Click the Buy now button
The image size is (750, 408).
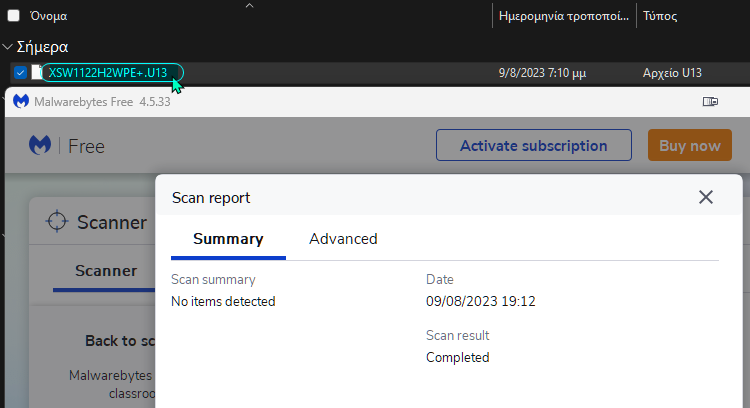pyautogui.click(x=690, y=145)
